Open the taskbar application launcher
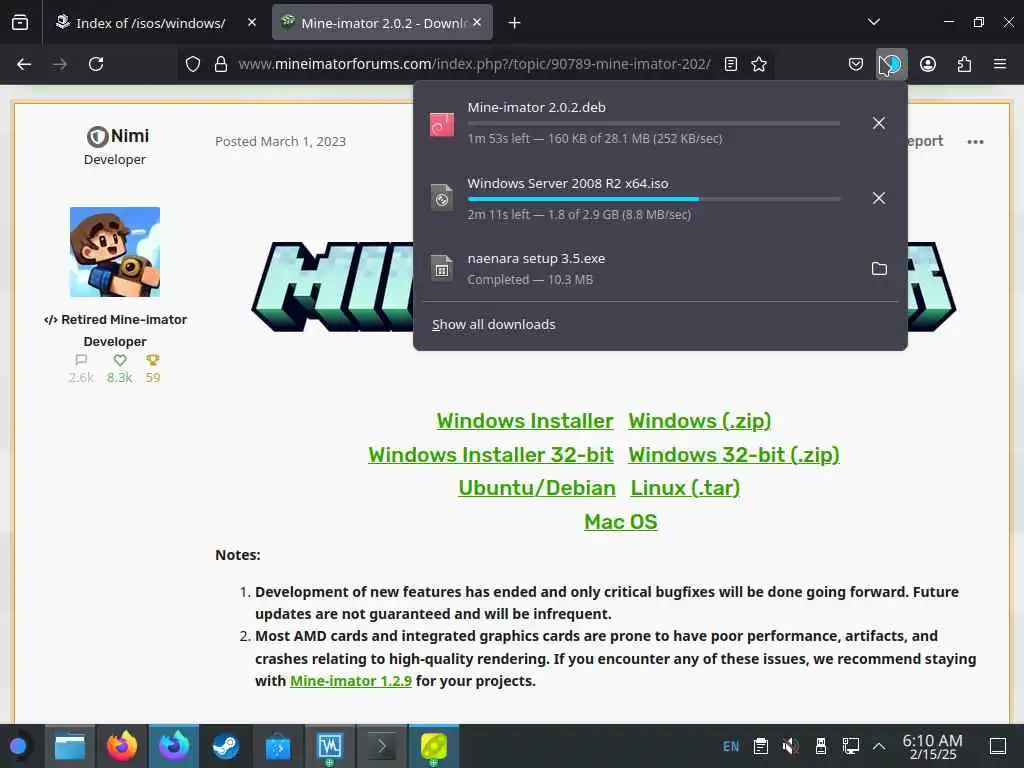Viewport: 1024px width, 768px height. click(x=18, y=746)
